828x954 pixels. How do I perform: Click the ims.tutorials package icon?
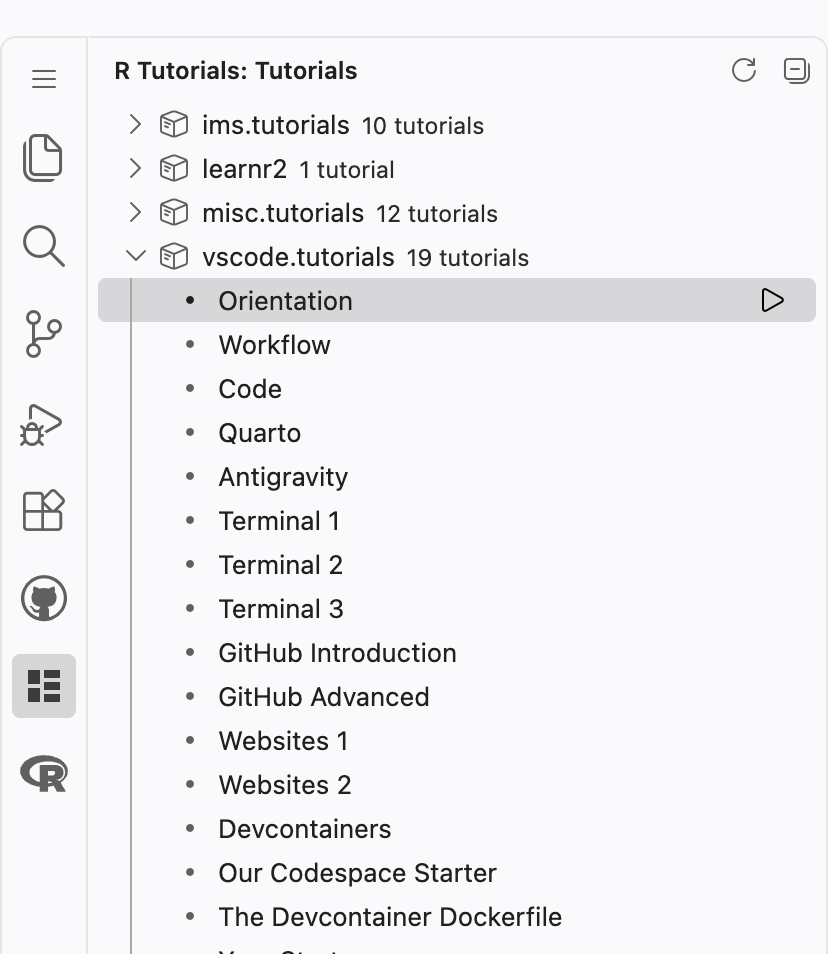pos(174,125)
